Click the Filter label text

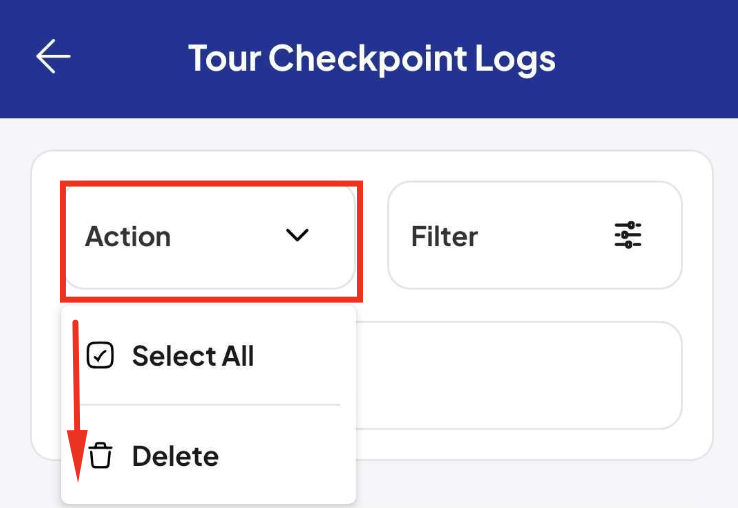pyautogui.click(x=444, y=236)
